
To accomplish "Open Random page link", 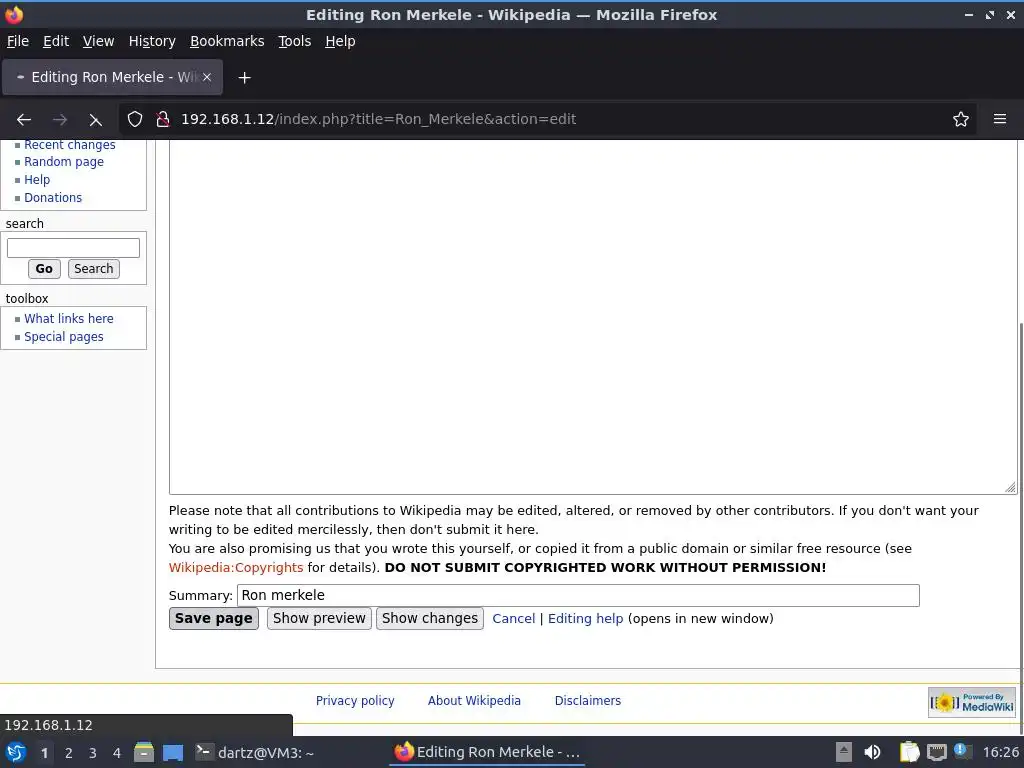I will pos(64,162).
